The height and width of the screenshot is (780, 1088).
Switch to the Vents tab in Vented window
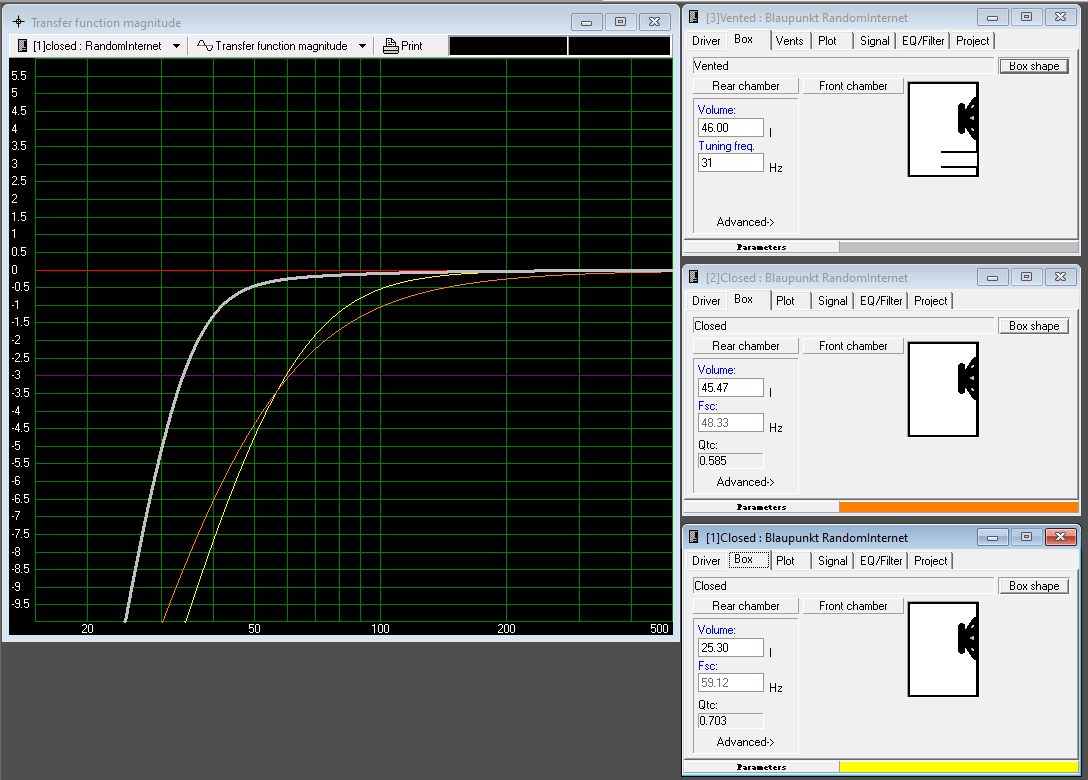pos(790,41)
